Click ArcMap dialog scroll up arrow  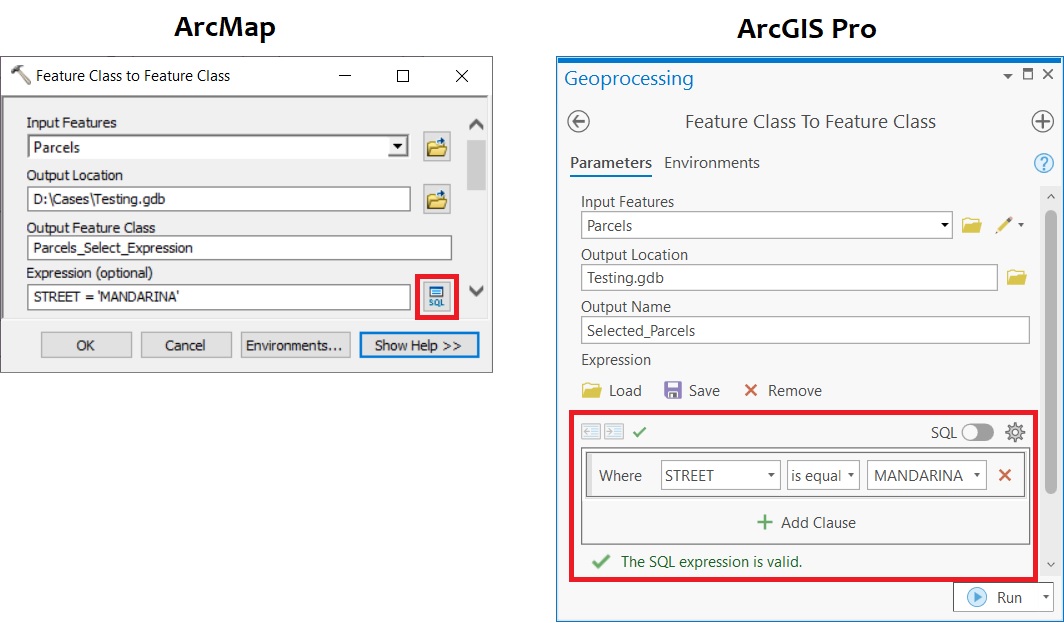point(476,125)
